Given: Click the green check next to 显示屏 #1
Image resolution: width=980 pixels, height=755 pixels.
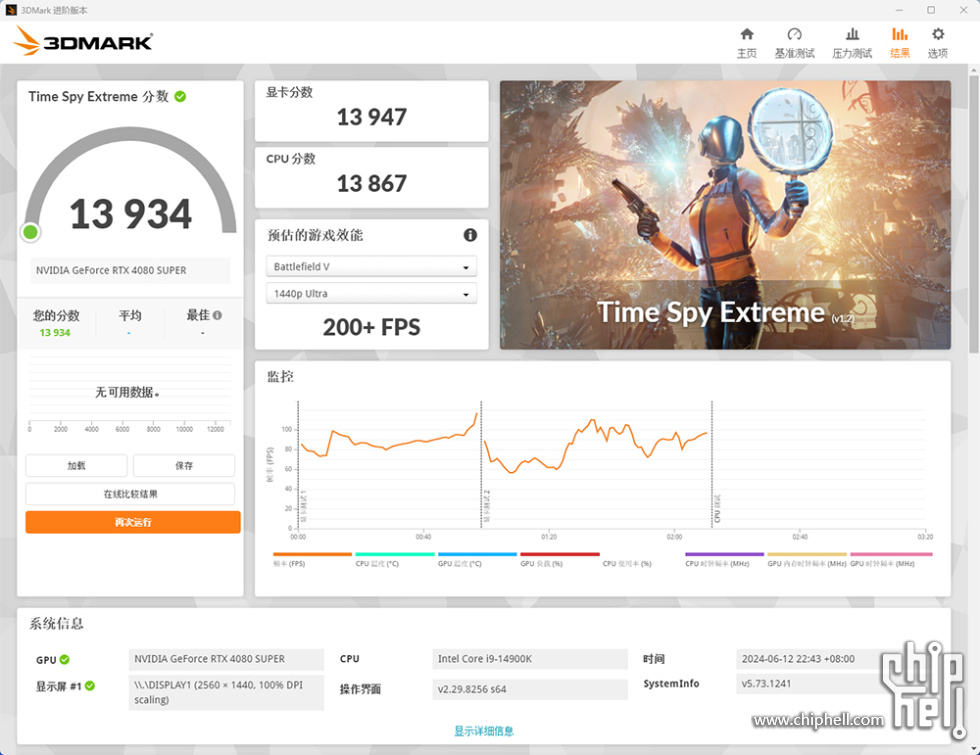Looking at the screenshot, I should [90, 686].
